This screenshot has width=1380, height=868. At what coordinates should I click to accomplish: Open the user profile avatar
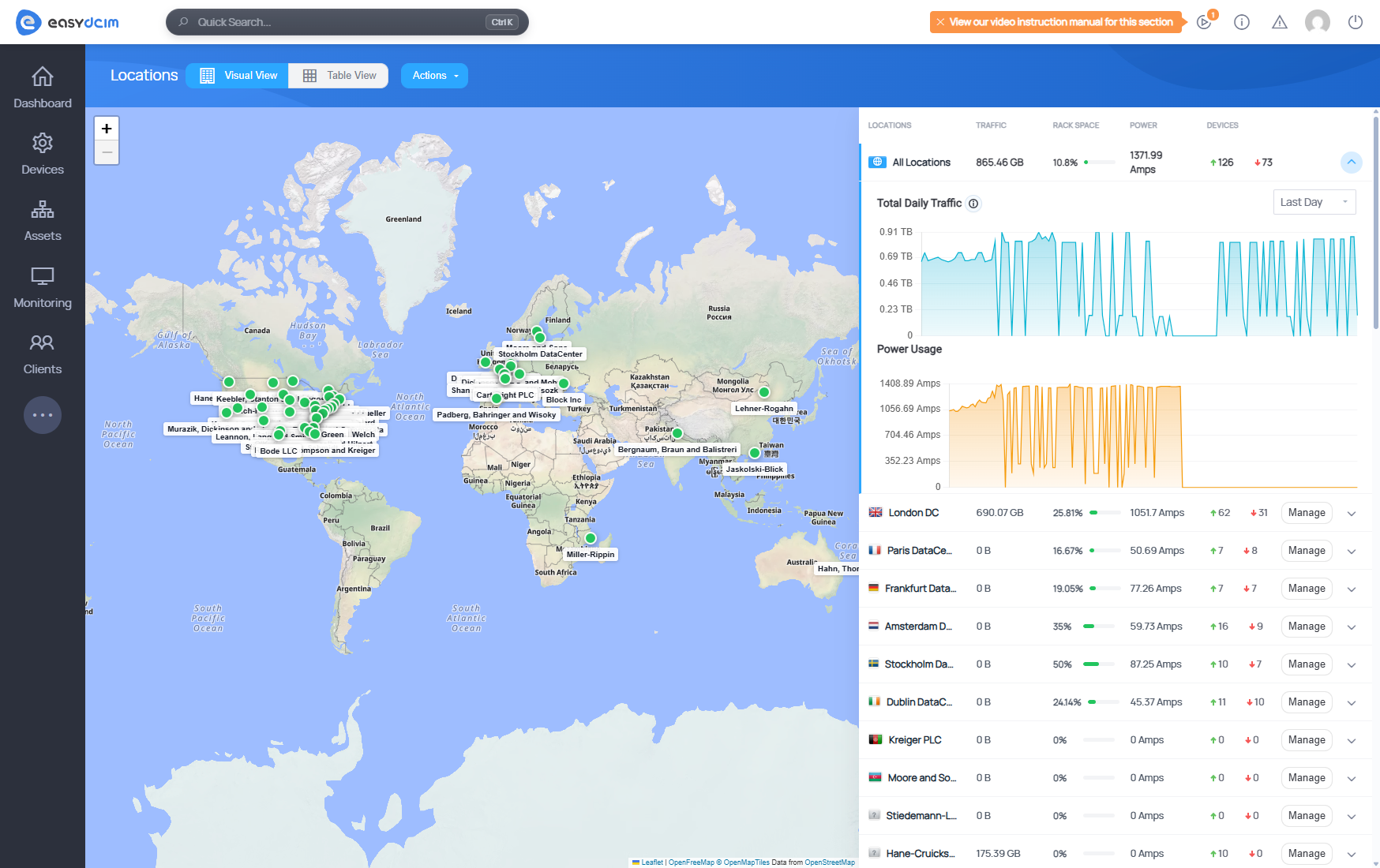[x=1318, y=22]
